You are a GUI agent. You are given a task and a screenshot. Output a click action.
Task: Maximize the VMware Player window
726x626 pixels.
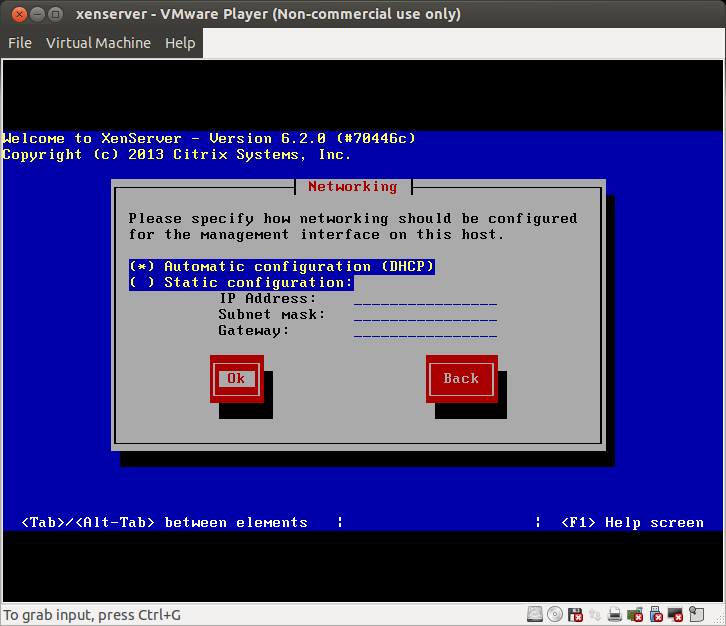pyautogui.click(x=56, y=14)
